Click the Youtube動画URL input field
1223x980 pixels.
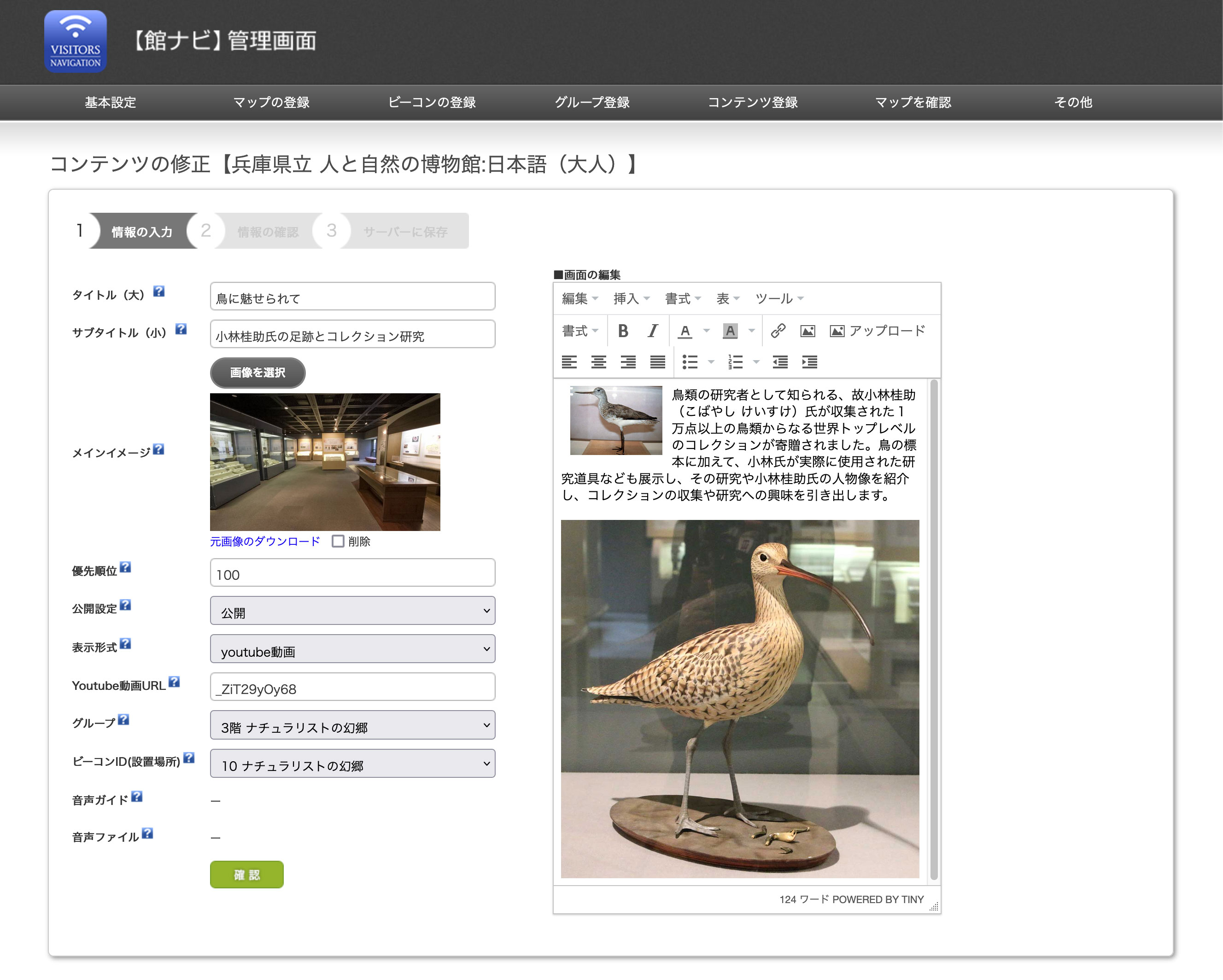click(x=352, y=687)
